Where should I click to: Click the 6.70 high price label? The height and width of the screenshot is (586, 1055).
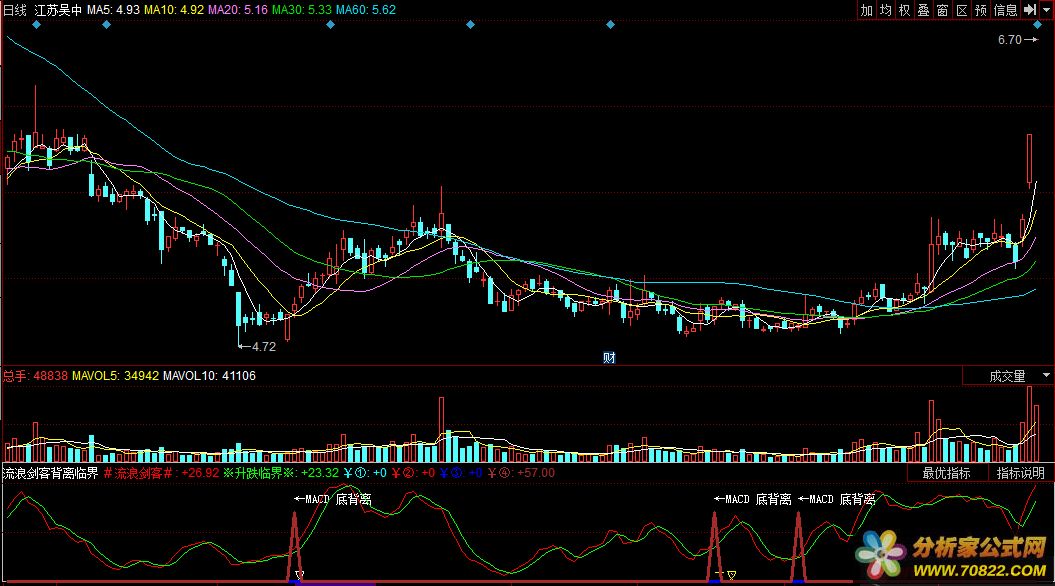pyautogui.click(x=1009, y=40)
